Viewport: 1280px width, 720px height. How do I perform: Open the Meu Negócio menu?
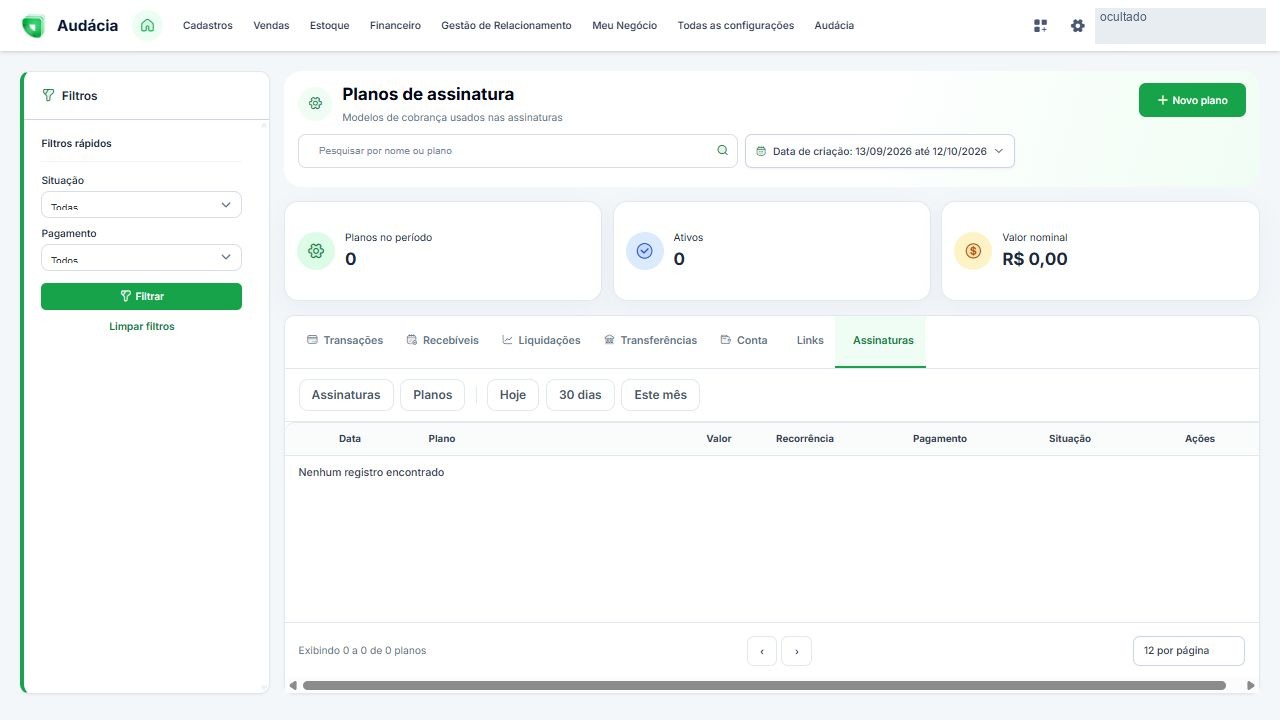tap(625, 26)
